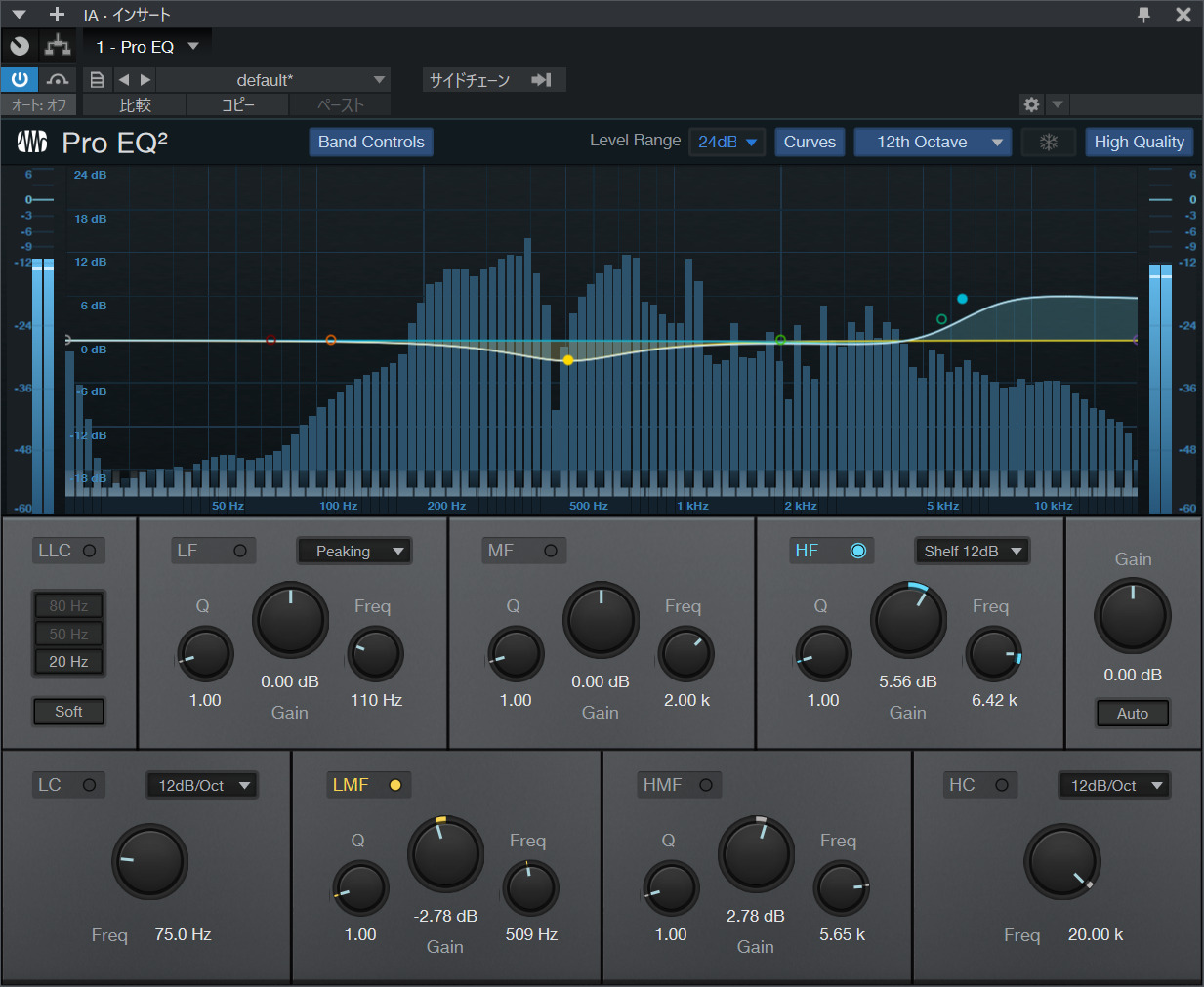Click the Auto gain button
This screenshot has width=1204, height=987.
click(x=1133, y=714)
